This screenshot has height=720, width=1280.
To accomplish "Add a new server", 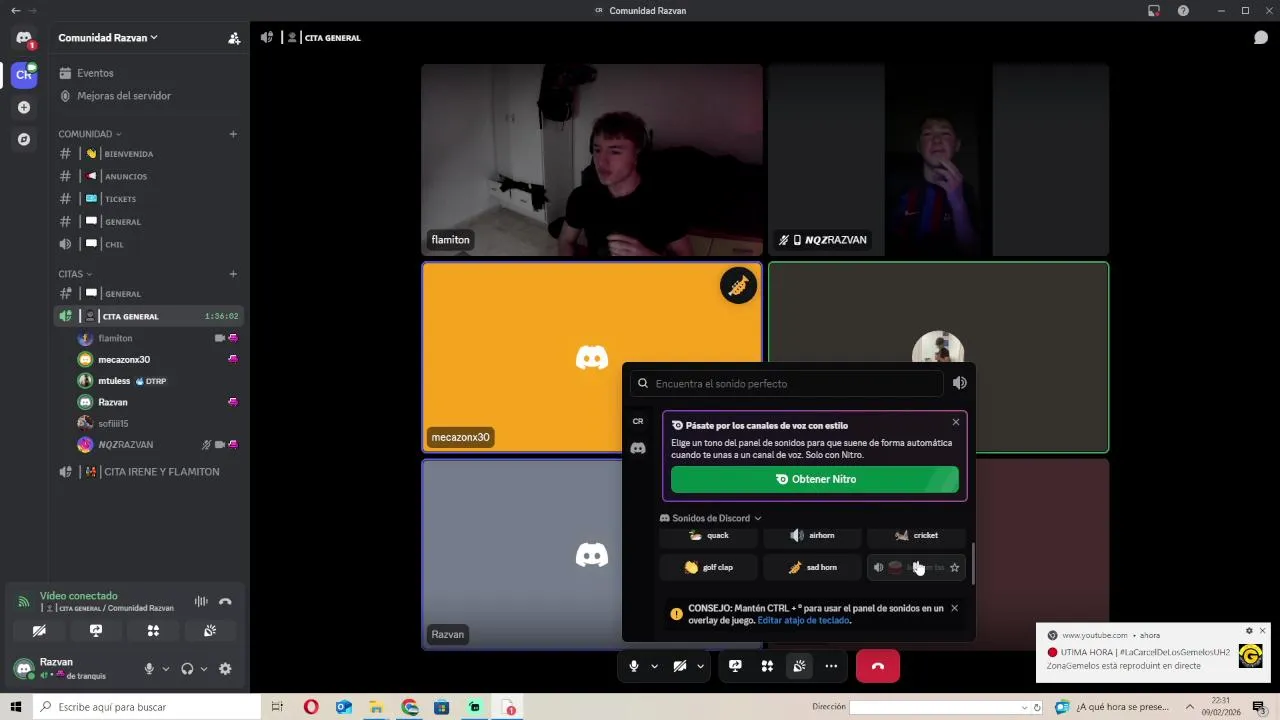I will 24,107.
